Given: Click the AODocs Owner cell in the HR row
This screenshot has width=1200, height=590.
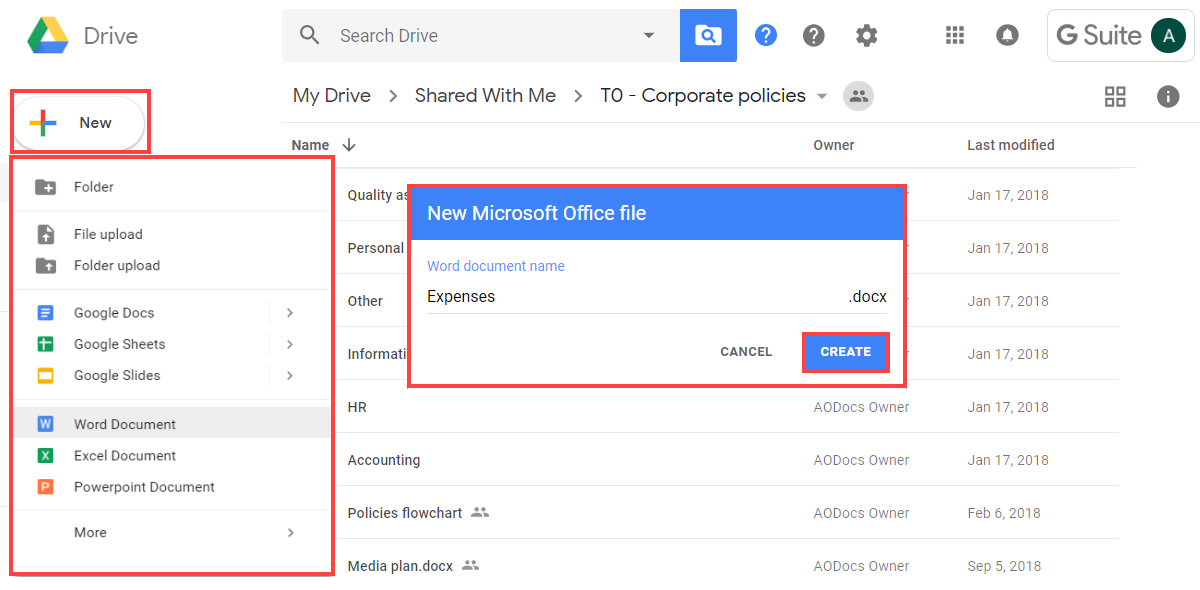Looking at the screenshot, I should pos(862,407).
